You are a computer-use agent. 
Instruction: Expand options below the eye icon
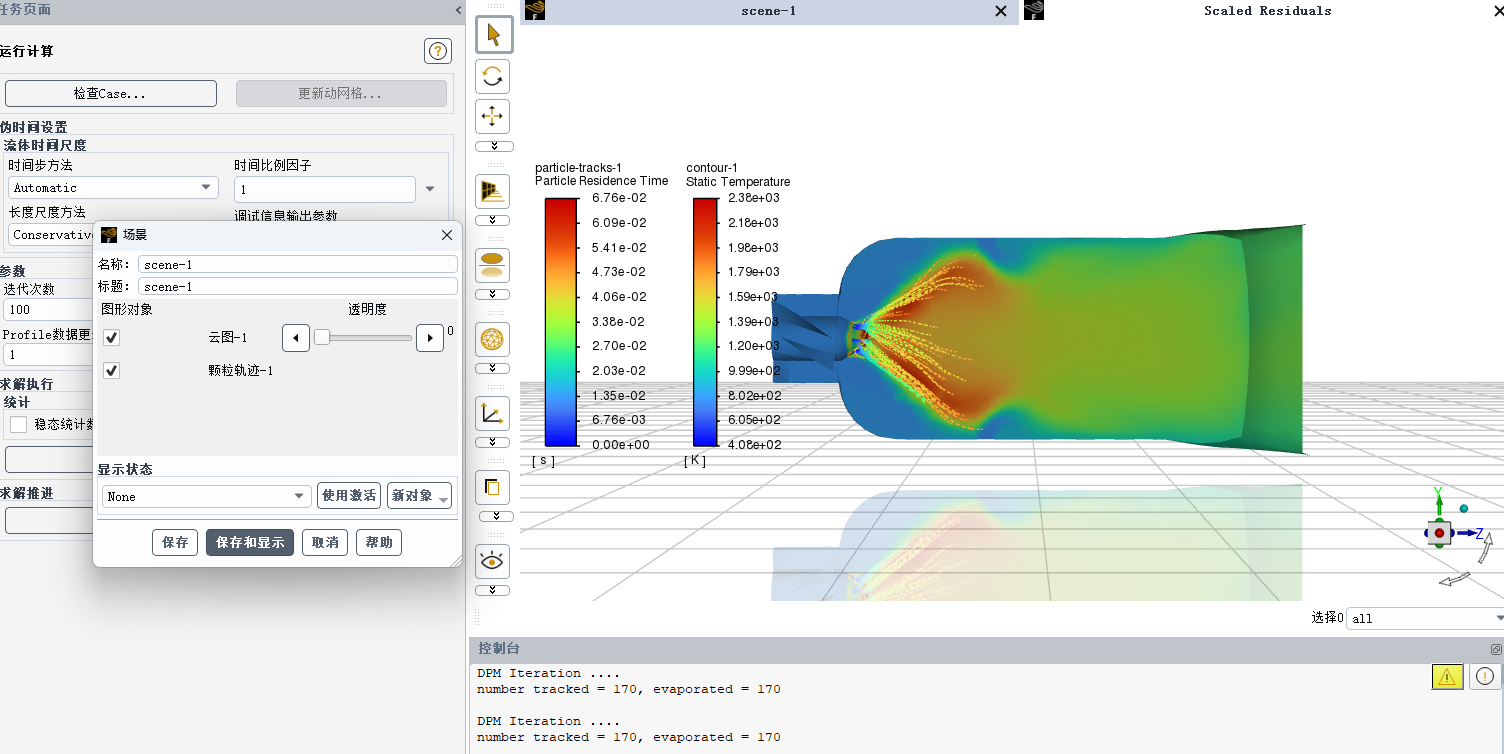pyautogui.click(x=492, y=590)
